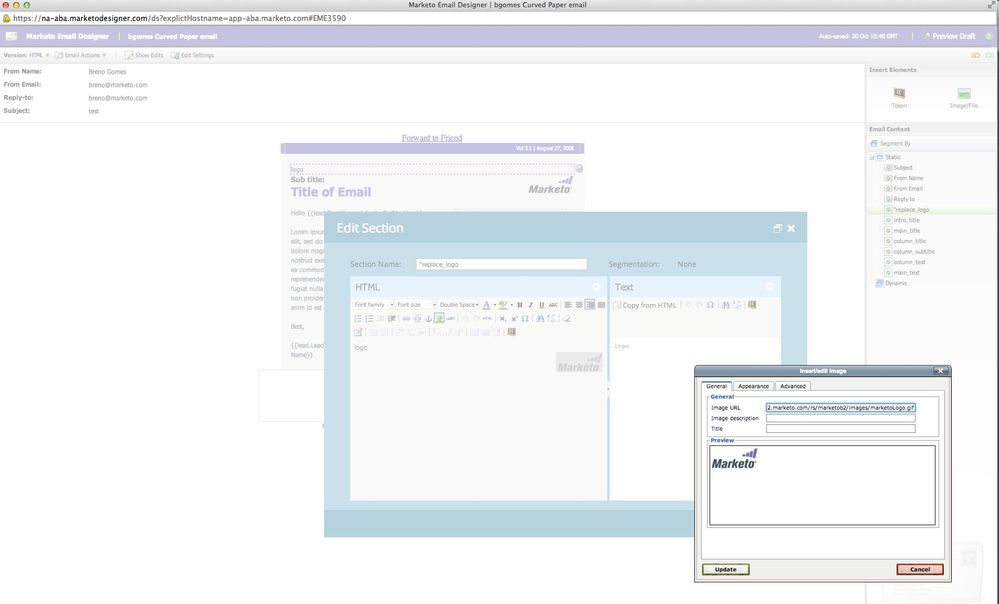The image size is (999, 604).
Task: Open the Font size dropdown
Action: coord(415,305)
